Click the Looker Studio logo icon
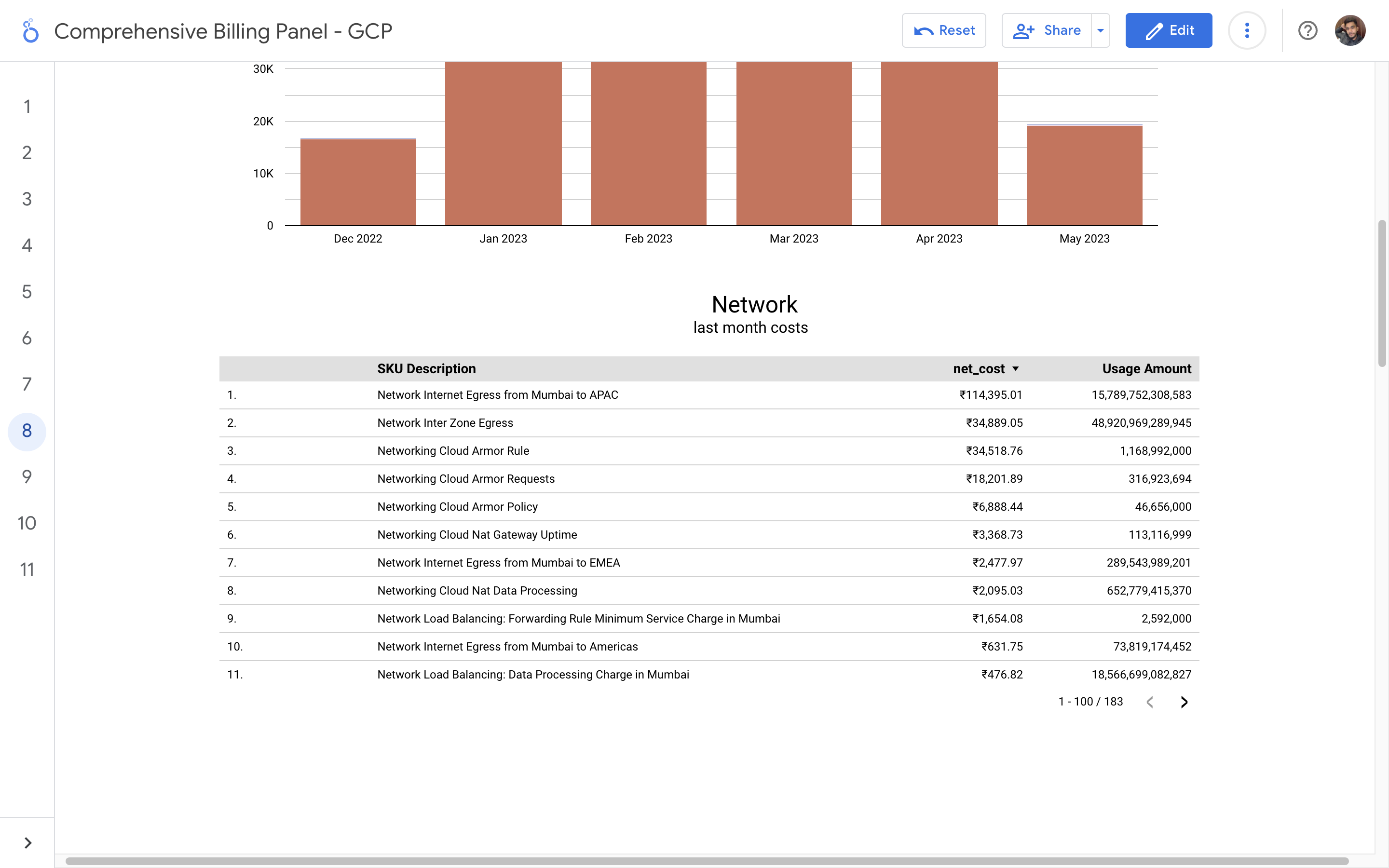The height and width of the screenshot is (868, 1389). coord(30,31)
